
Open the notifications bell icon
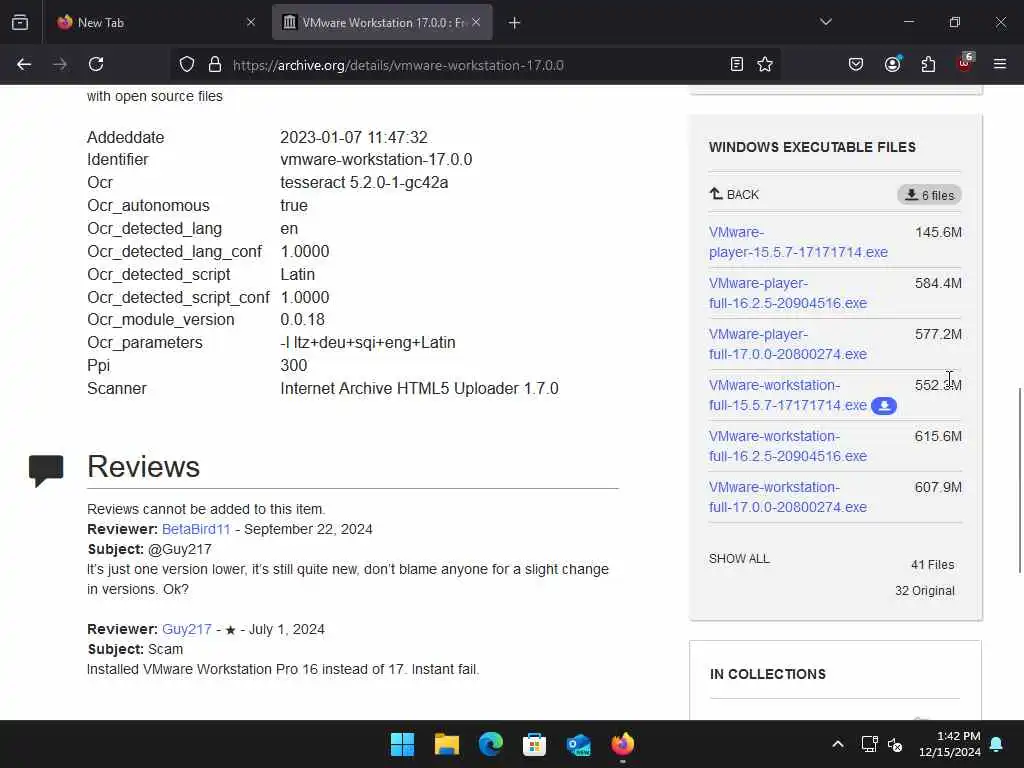pos(997,744)
